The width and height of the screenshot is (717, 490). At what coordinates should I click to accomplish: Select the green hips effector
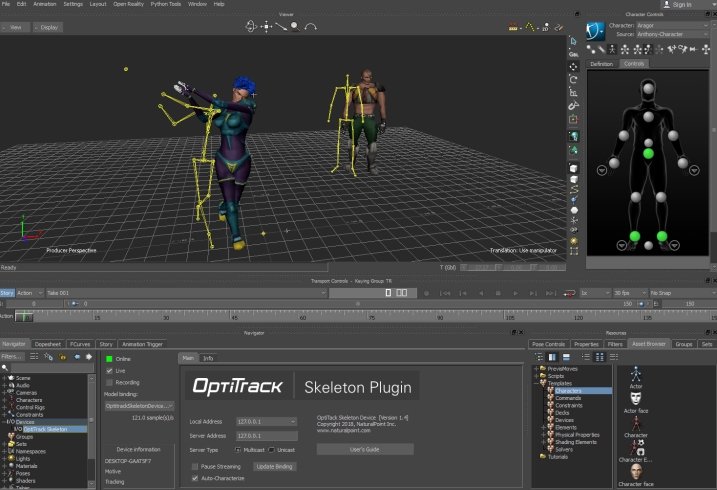pyautogui.click(x=648, y=154)
